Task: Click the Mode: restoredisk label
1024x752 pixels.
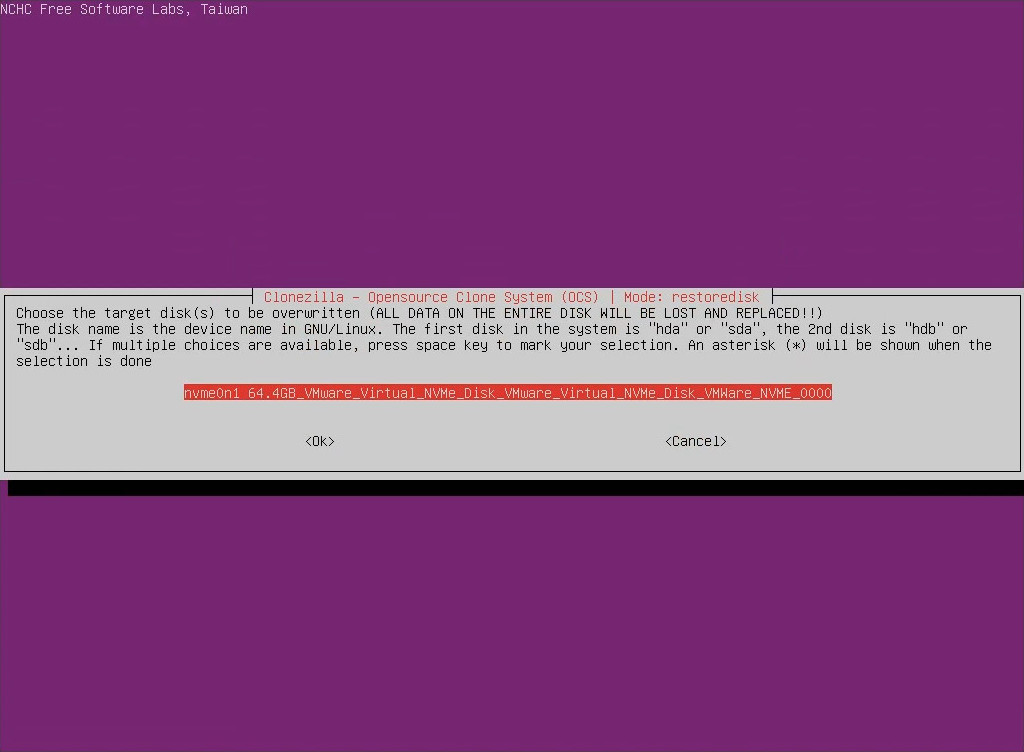Action: point(691,297)
